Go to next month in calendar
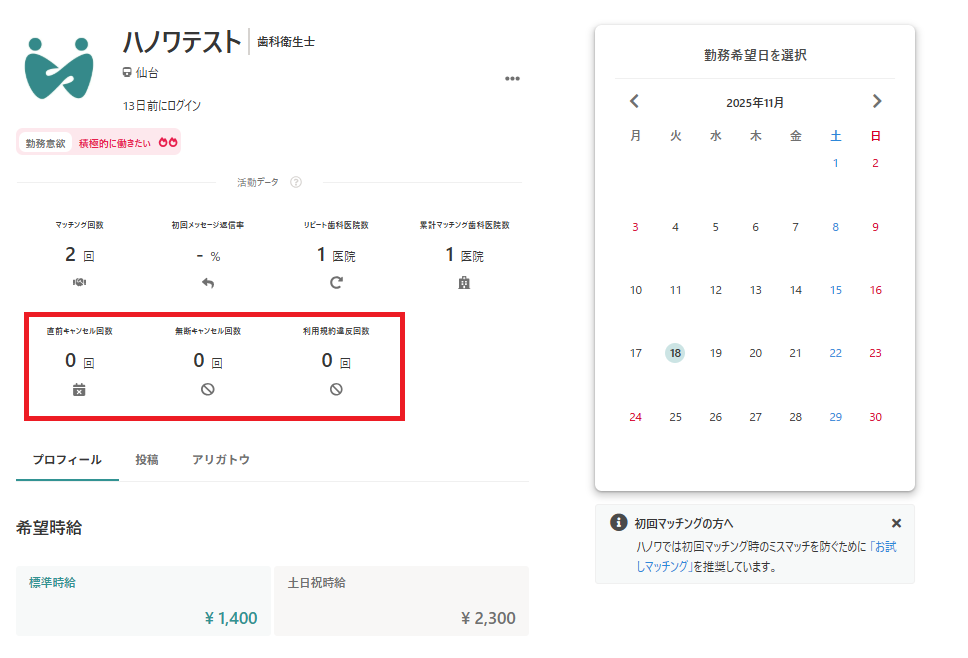Image resolution: width=968 pixels, height=658 pixels. pyautogui.click(x=877, y=101)
